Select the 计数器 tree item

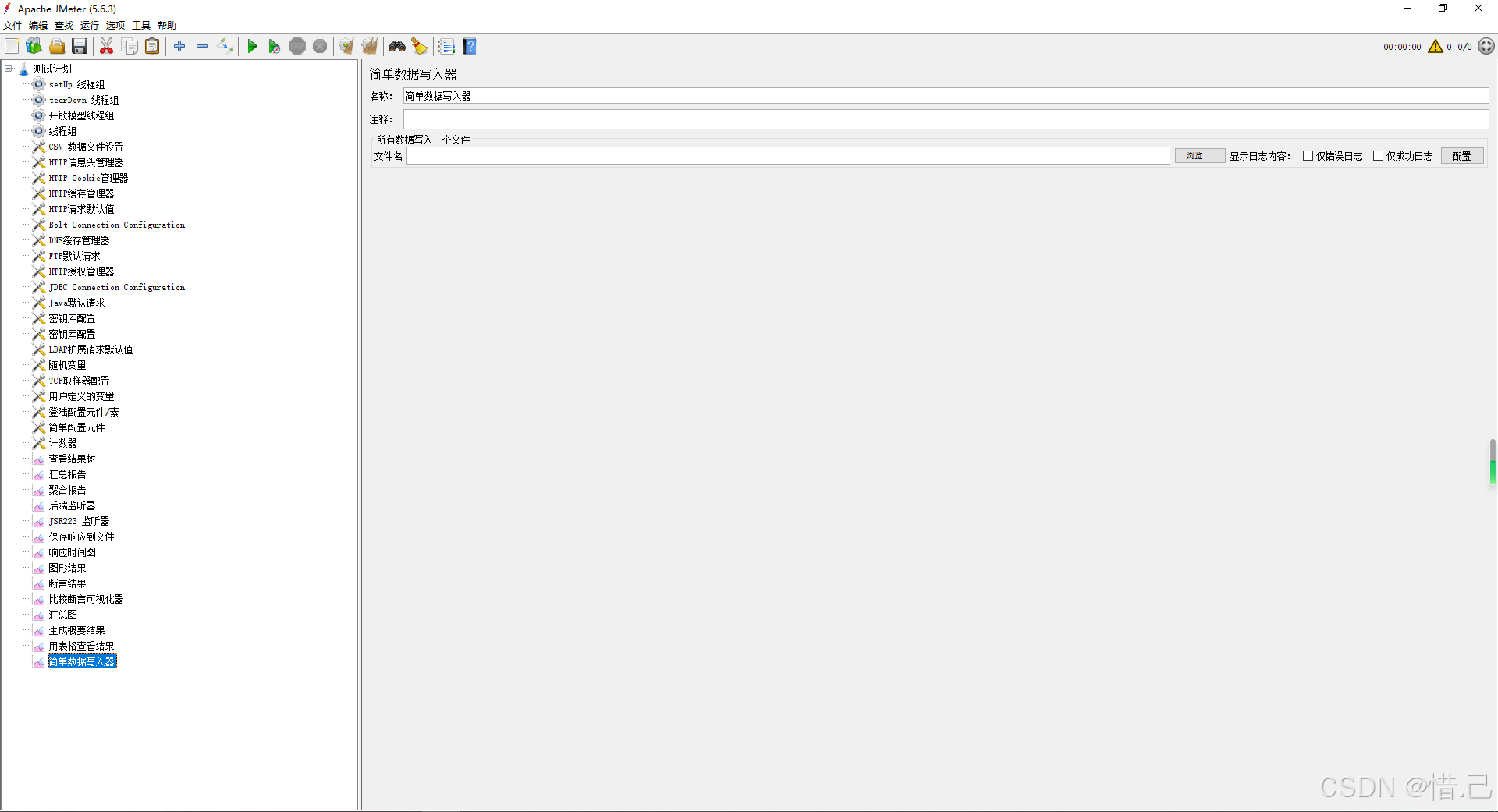click(62, 443)
